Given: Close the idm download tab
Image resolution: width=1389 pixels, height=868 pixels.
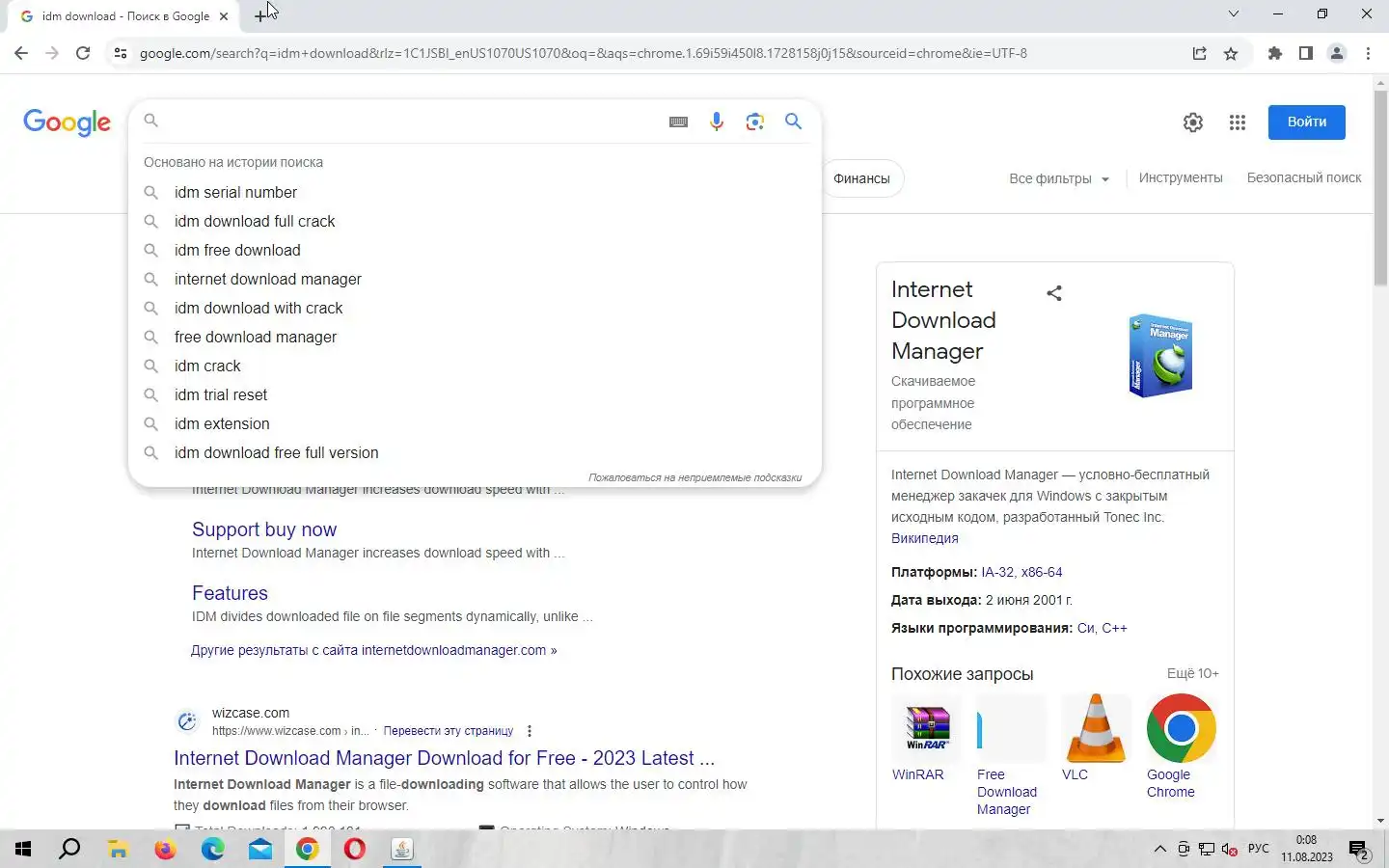Looking at the screenshot, I should [x=224, y=15].
